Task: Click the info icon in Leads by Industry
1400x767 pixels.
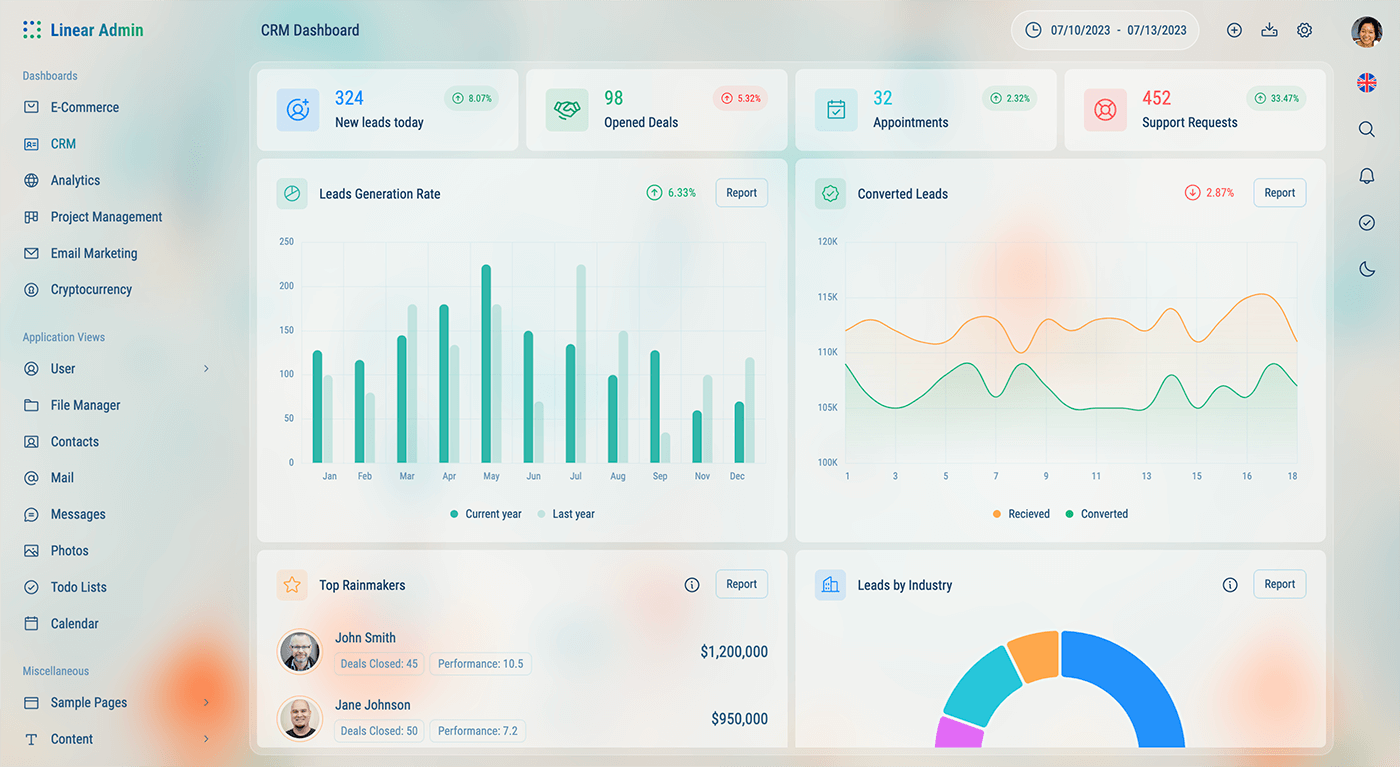Action: (1230, 585)
